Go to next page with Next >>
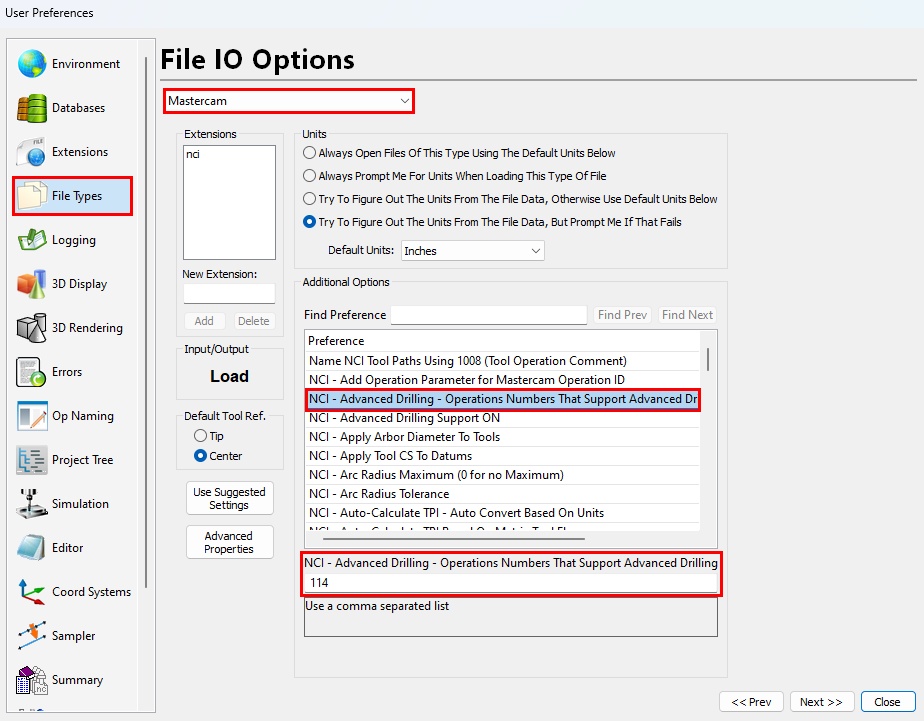This screenshot has height=721, width=924. (x=821, y=702)
